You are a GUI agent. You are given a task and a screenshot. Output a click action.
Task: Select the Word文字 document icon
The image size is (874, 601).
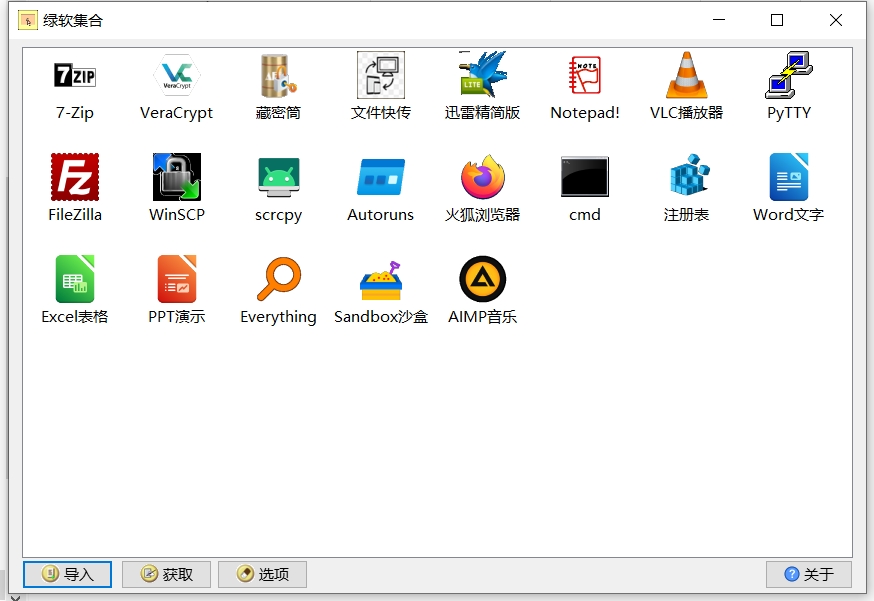[x=789, y=177]
